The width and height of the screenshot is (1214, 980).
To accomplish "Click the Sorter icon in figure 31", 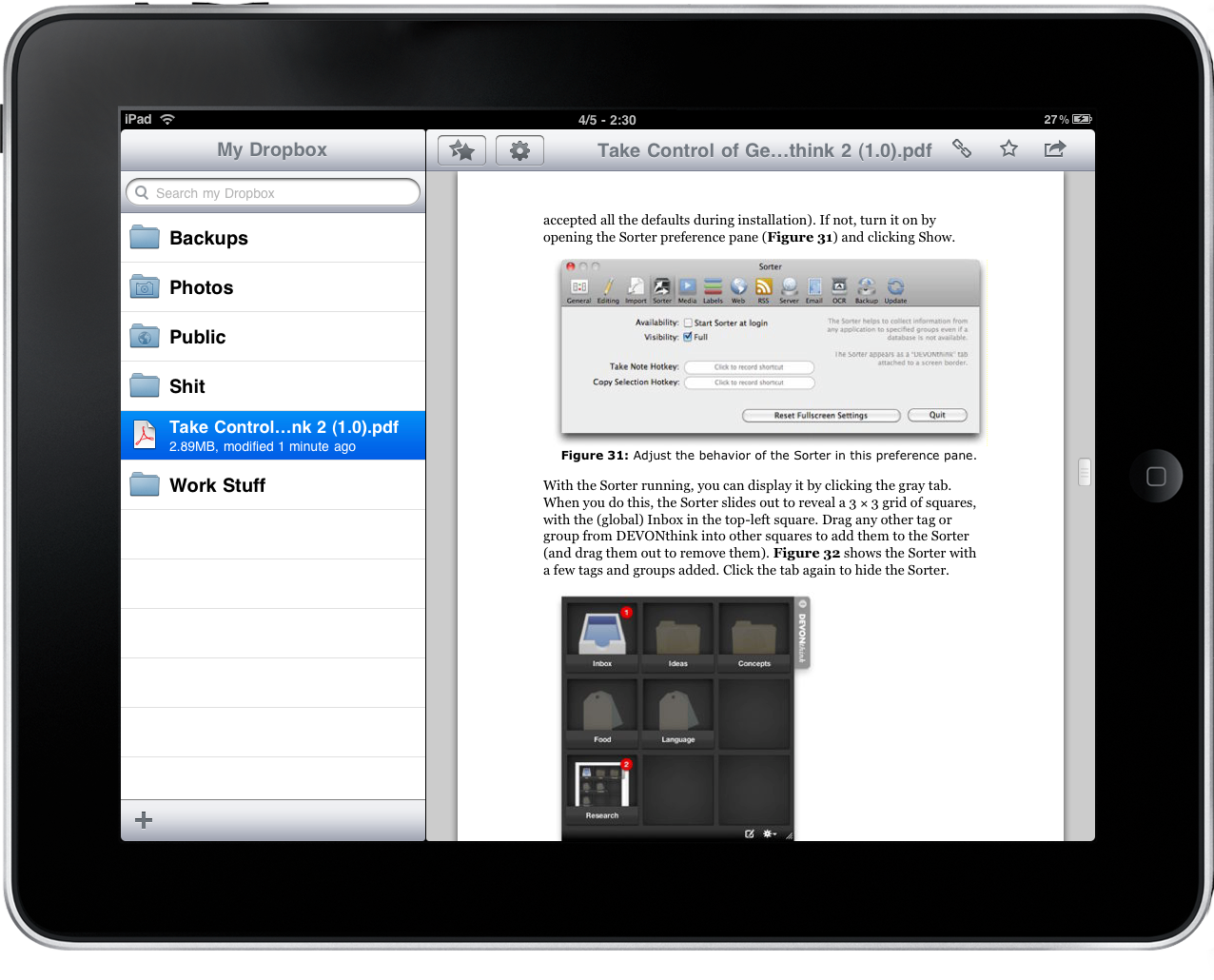I will (x=661, y=289).
